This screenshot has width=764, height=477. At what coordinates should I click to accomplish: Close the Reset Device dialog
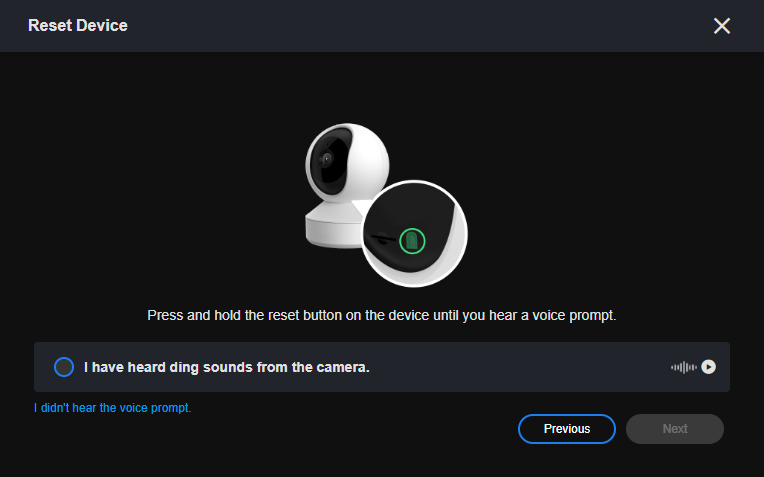(722, 26)
